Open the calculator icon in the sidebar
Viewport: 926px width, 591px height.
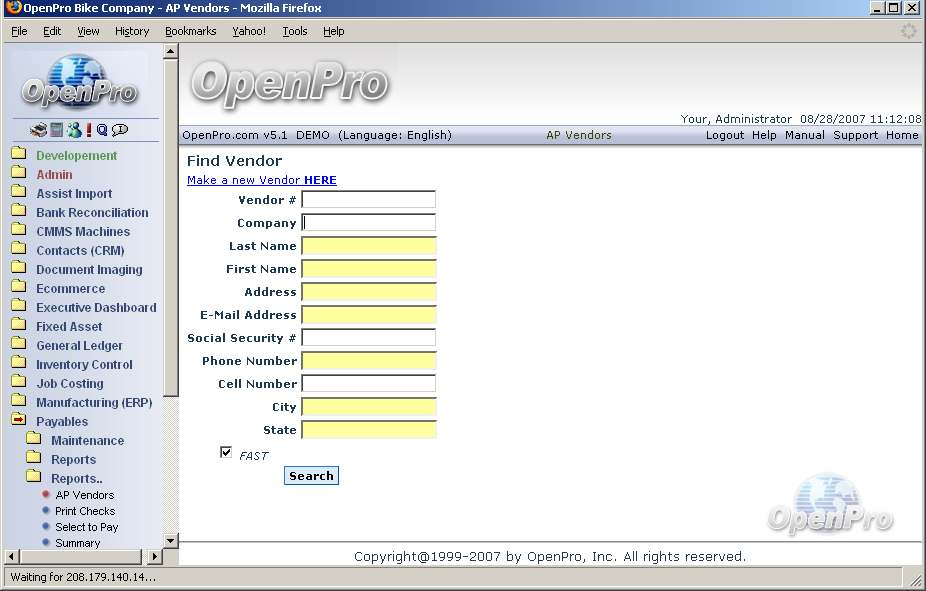(x=57, y=130)
